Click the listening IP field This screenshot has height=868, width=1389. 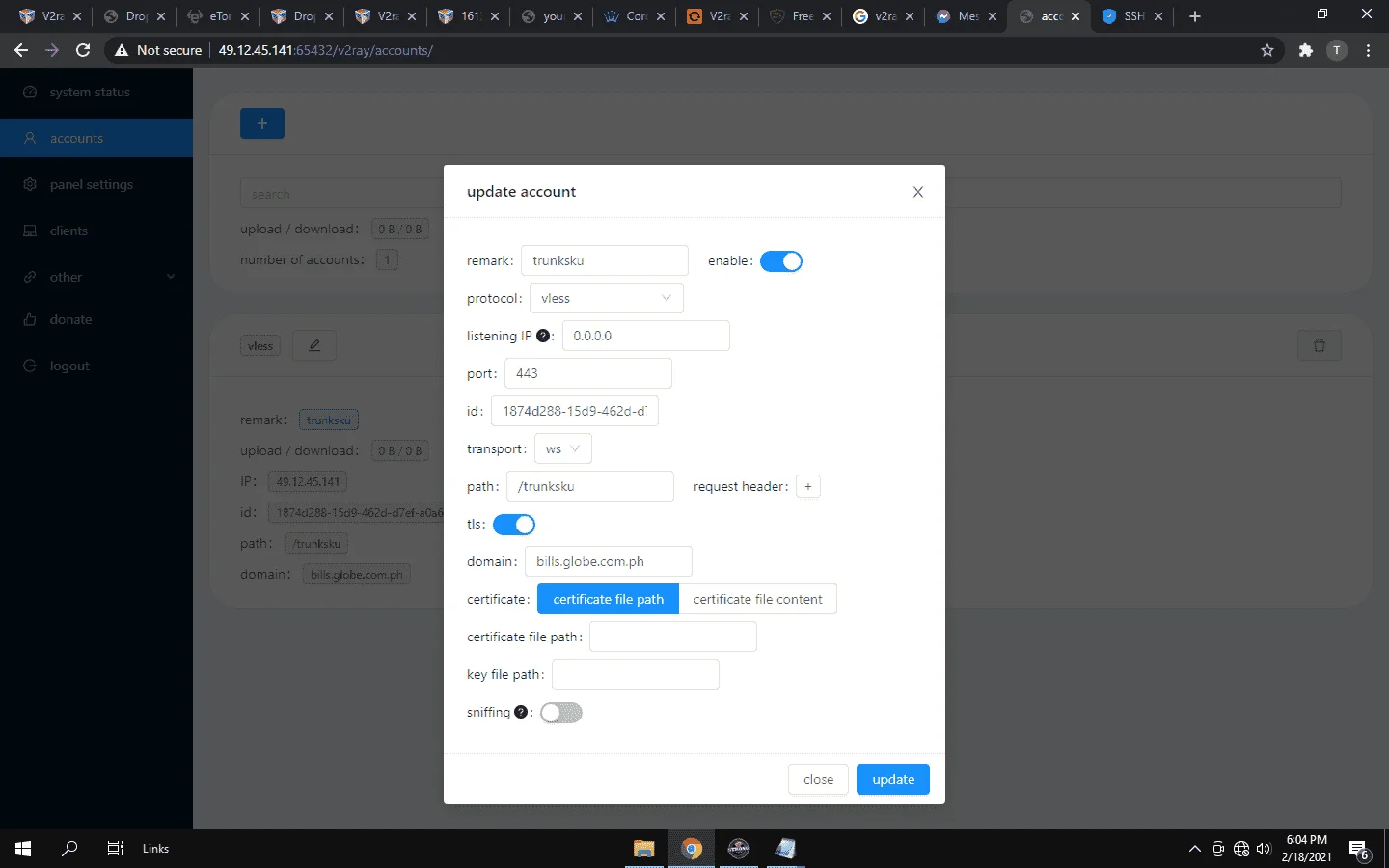646,336
